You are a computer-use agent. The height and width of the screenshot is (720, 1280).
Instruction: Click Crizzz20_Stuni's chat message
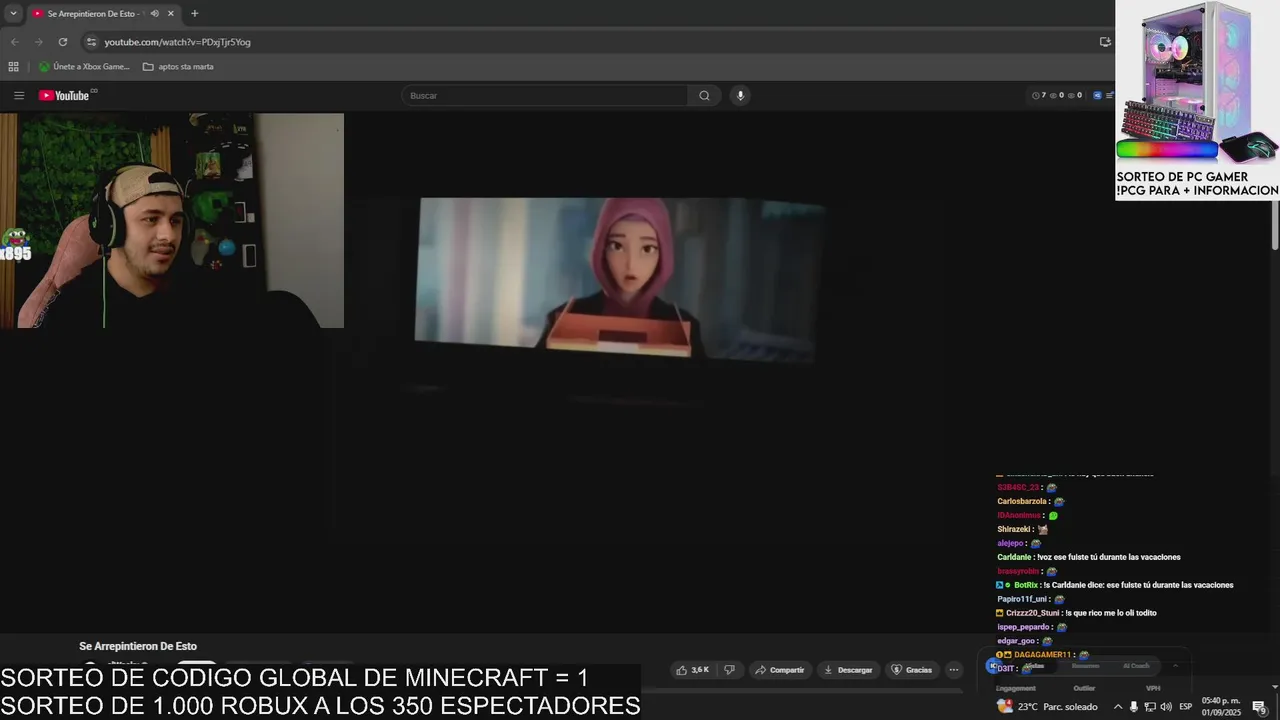click(1076, 613)
